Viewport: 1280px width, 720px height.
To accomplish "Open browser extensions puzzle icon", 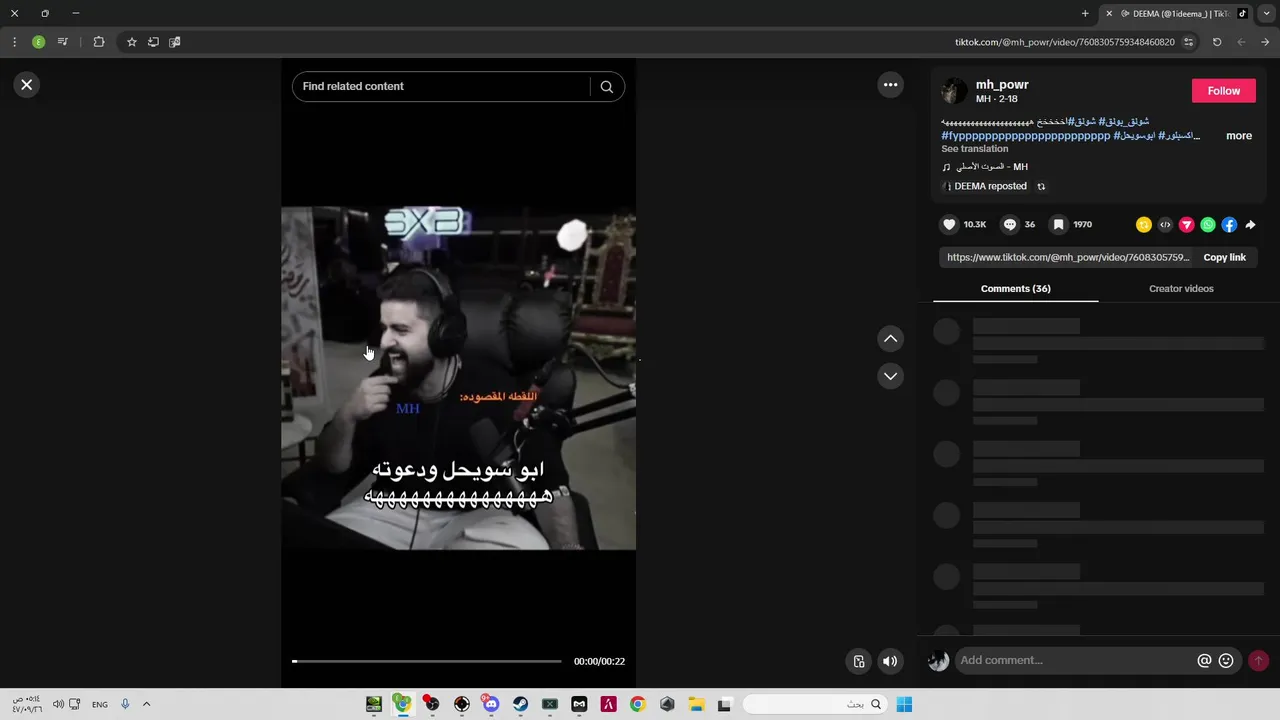I will (98, 42).
